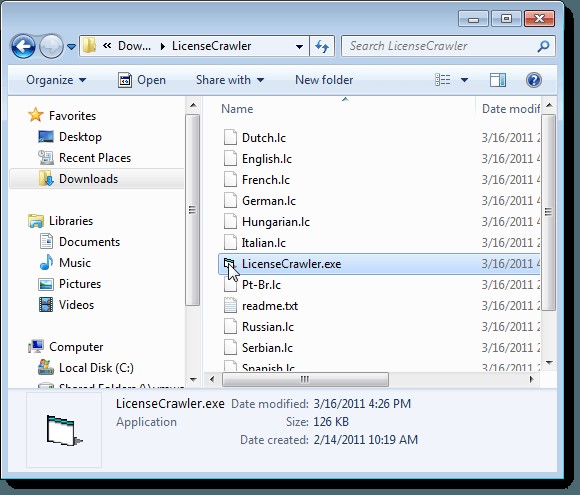Expand the breadcrumb arrow before LicenseCrawler
Image resolution: width=580 pixels, height=495 pixels.
click(162, 47)
